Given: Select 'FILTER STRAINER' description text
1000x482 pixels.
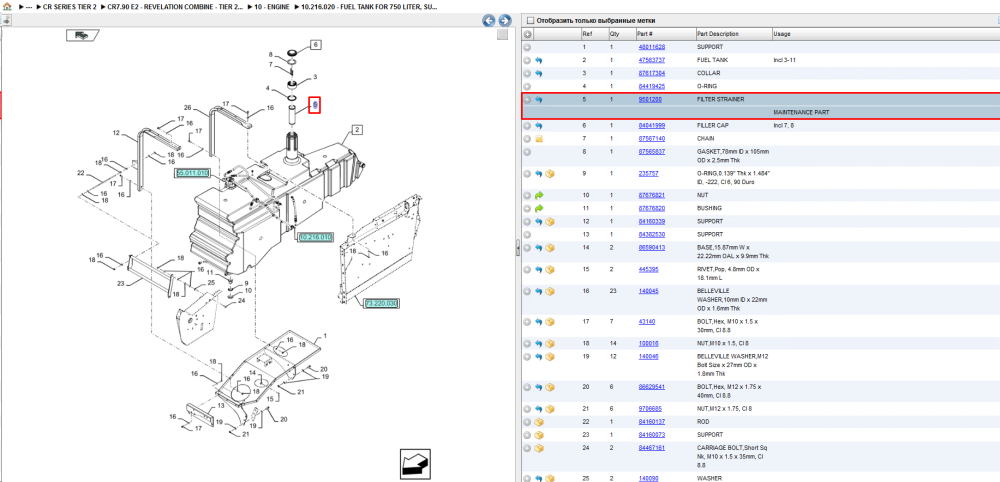Looking at the screenshot, I should point(721,99).
